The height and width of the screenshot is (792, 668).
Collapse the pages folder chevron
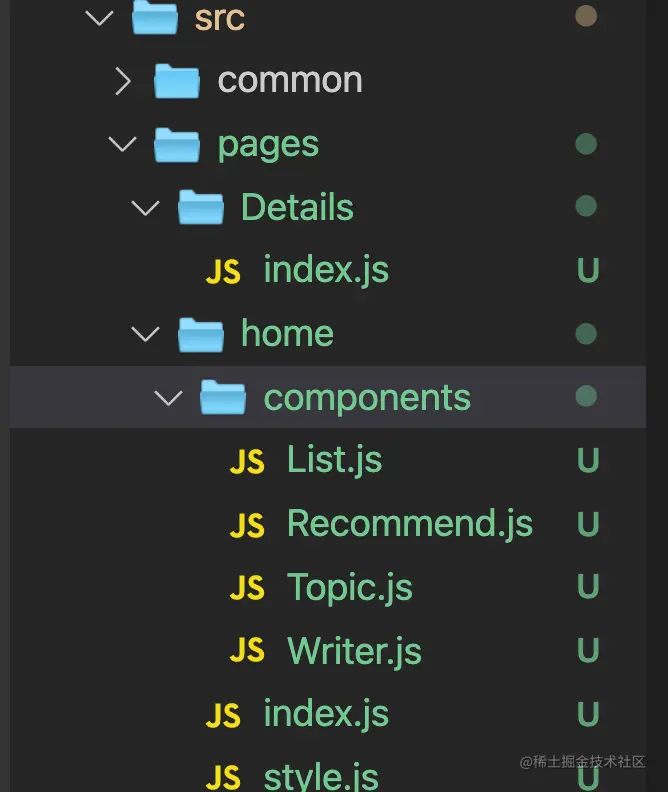[123, 144]
